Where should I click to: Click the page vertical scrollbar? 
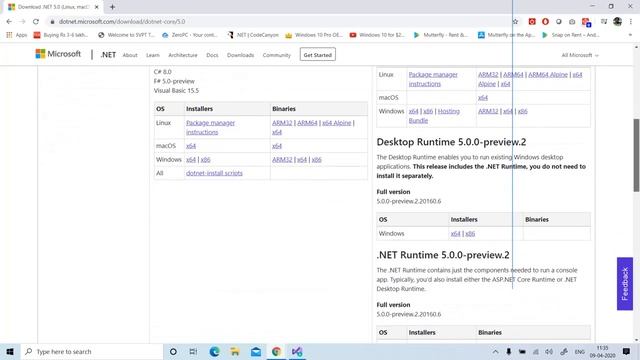tap(636, 155)
